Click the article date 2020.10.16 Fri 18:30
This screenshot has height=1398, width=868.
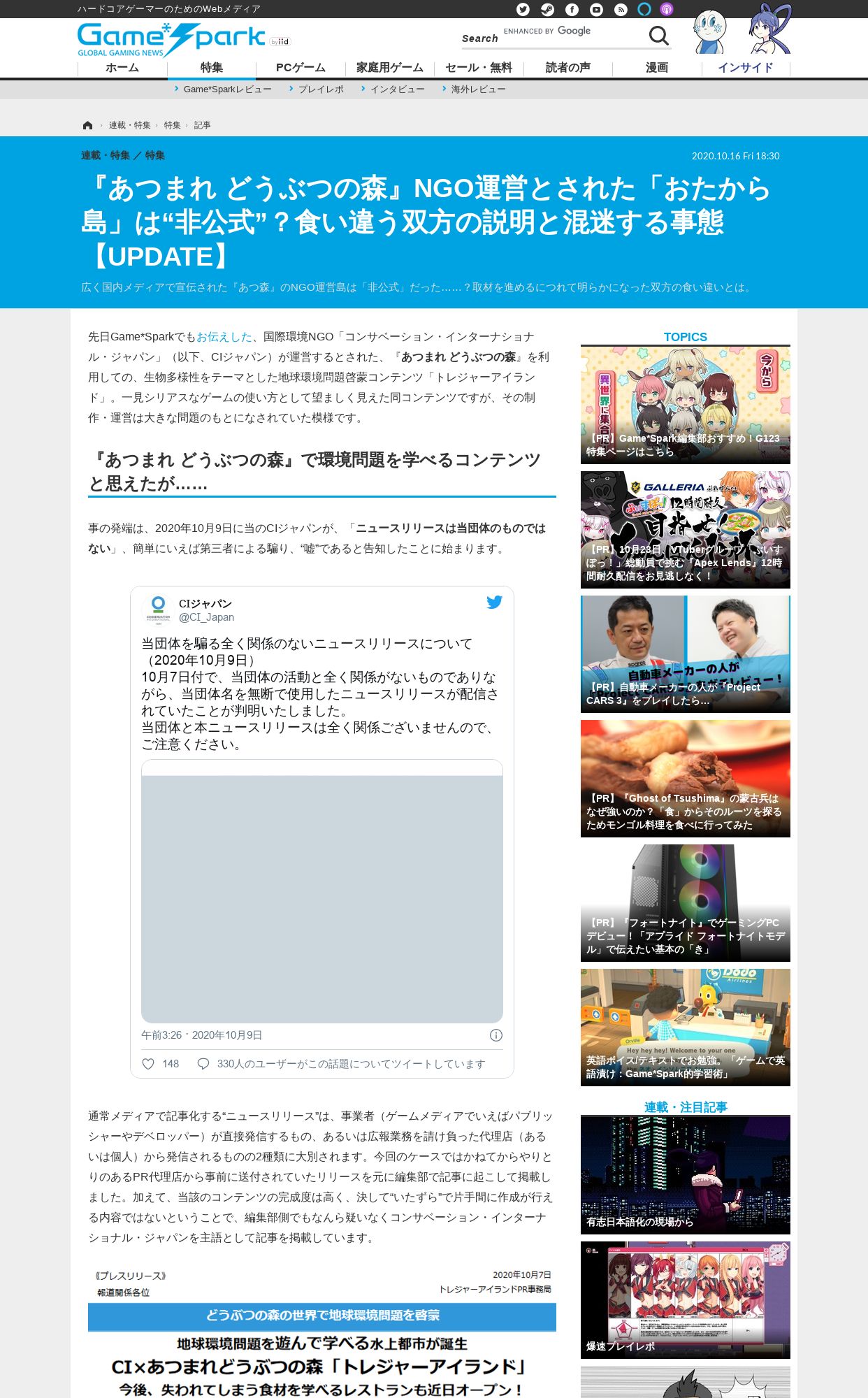735,156
